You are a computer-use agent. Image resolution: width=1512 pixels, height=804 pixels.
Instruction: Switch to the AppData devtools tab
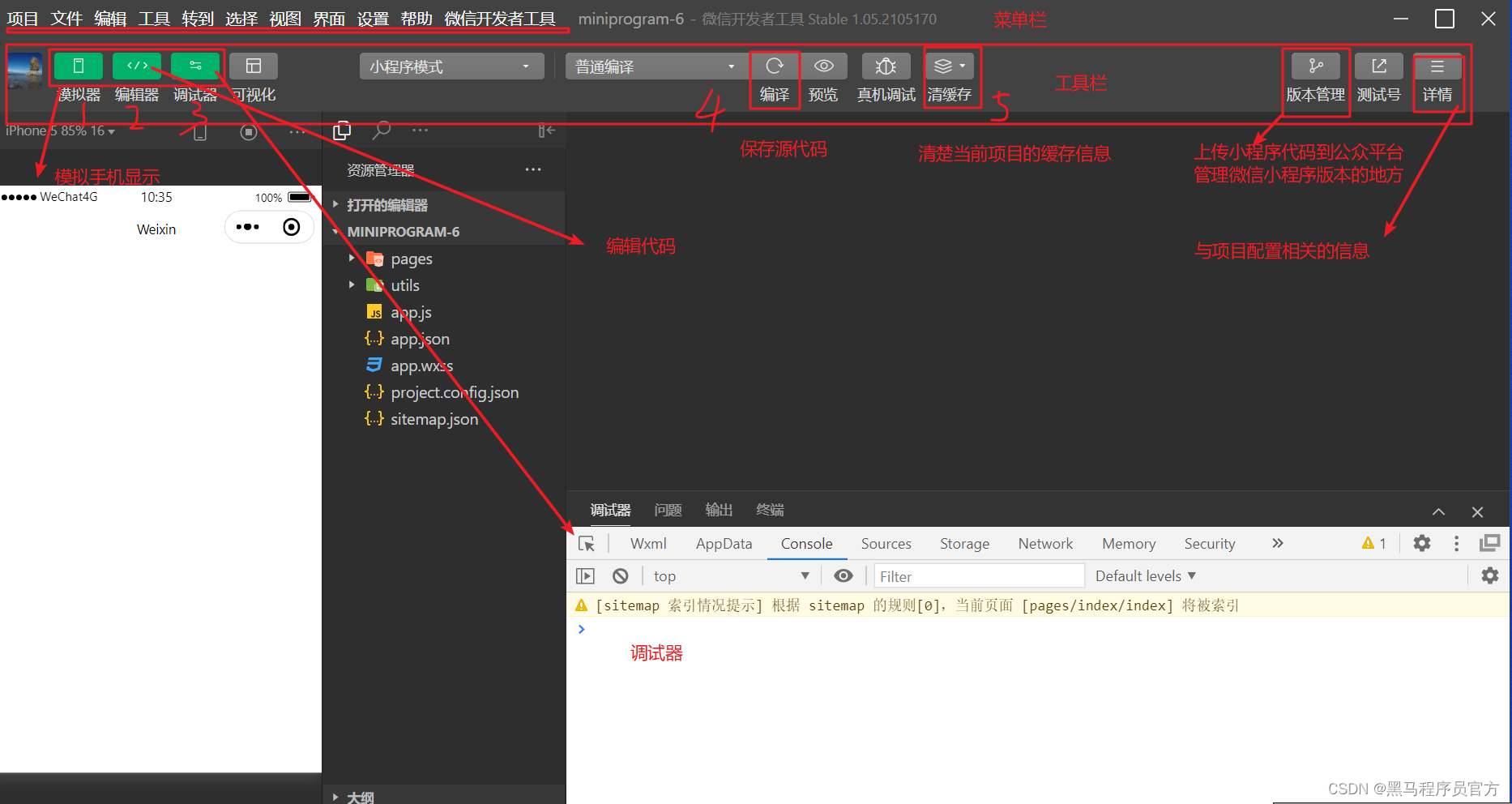724,544
